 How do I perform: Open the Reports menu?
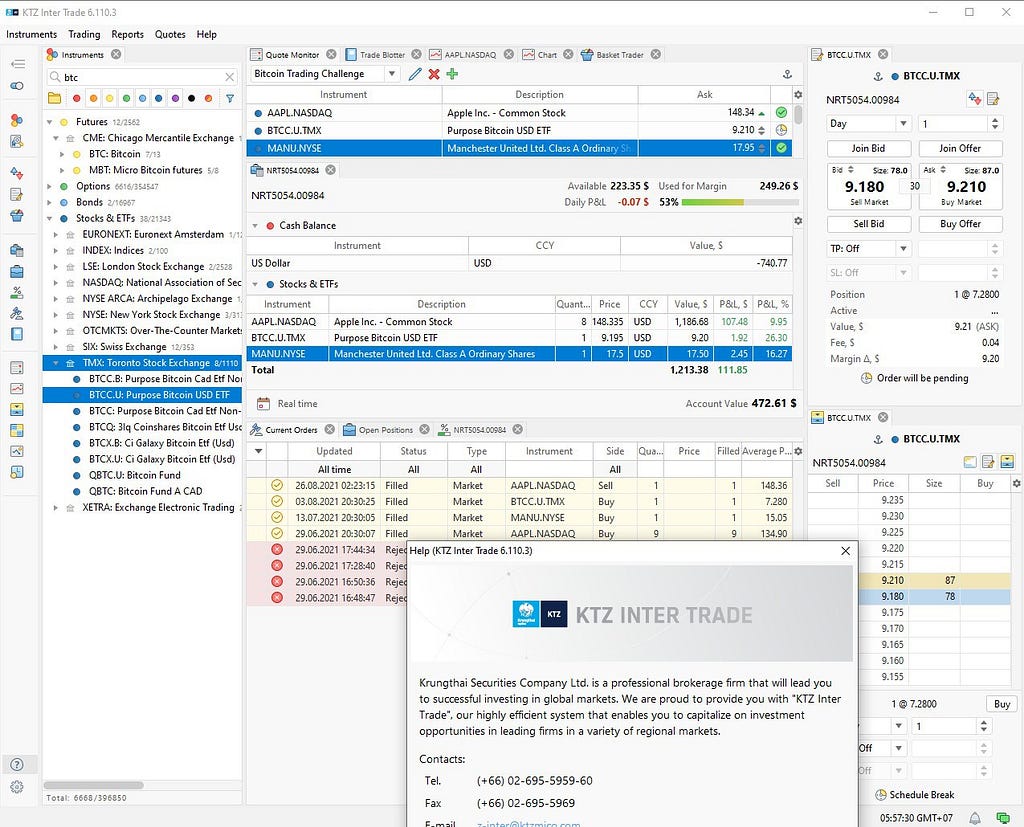click(127, 34)
